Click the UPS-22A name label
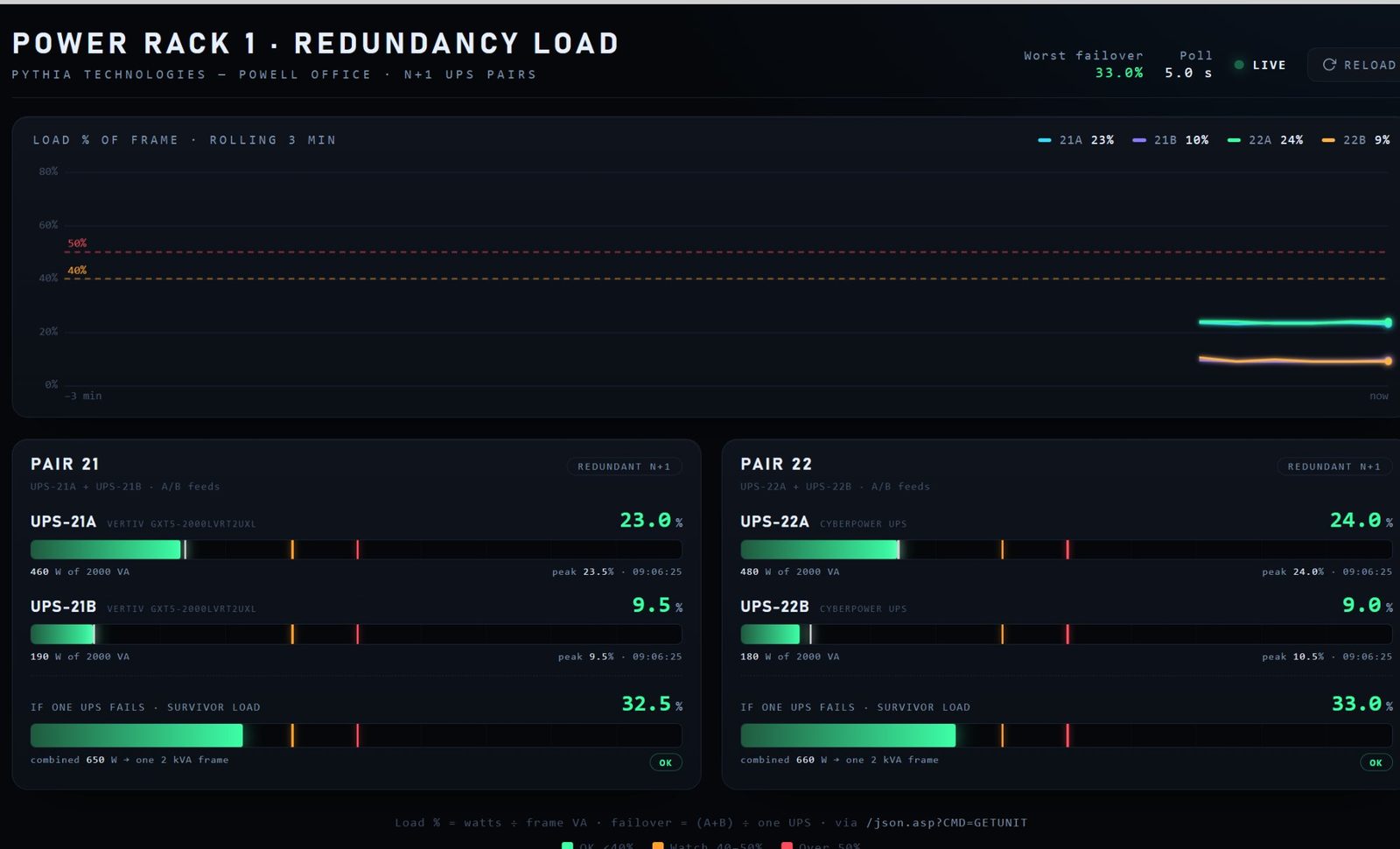This screenshot has width=1400, height=849. tap(774, 522)
